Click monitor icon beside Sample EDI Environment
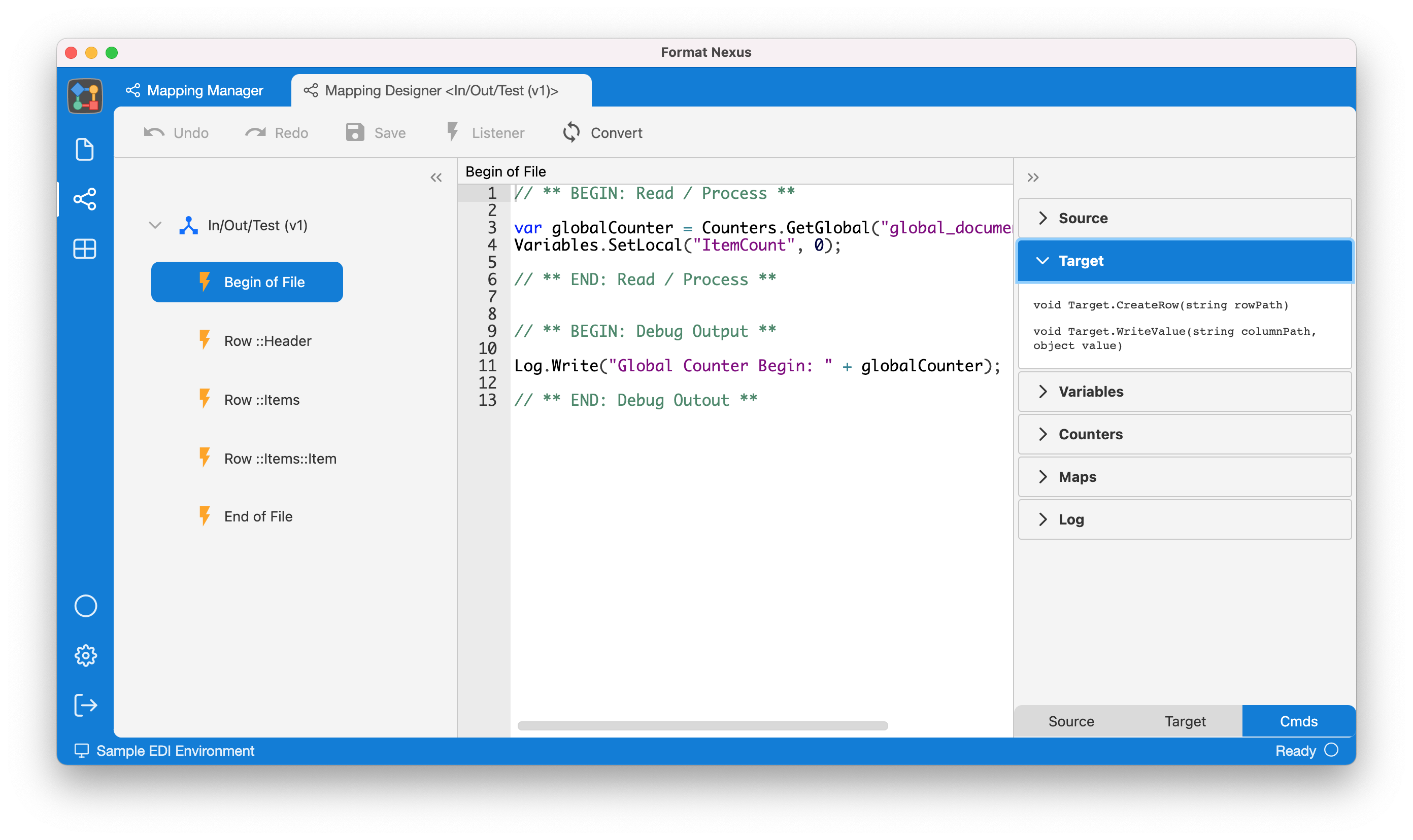 (x=82, y=751)
